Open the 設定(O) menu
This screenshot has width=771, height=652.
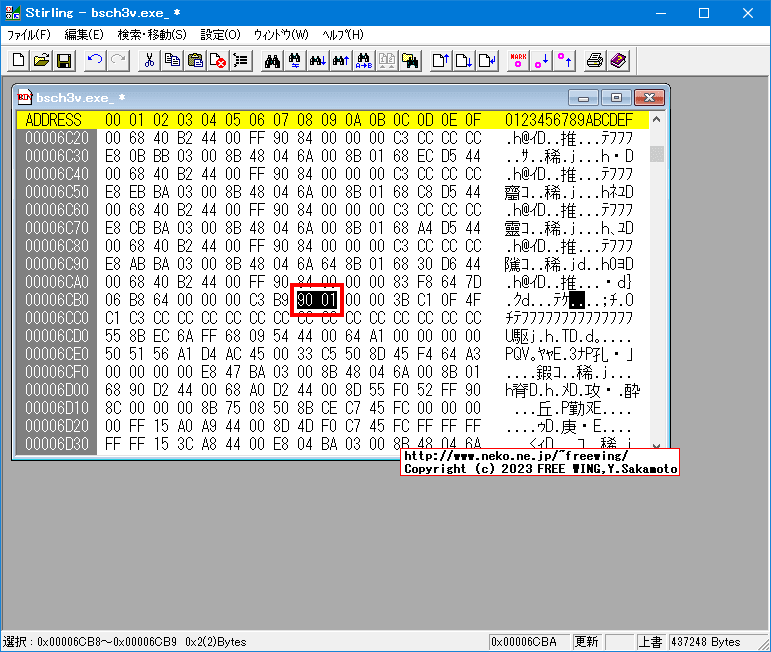220,35
